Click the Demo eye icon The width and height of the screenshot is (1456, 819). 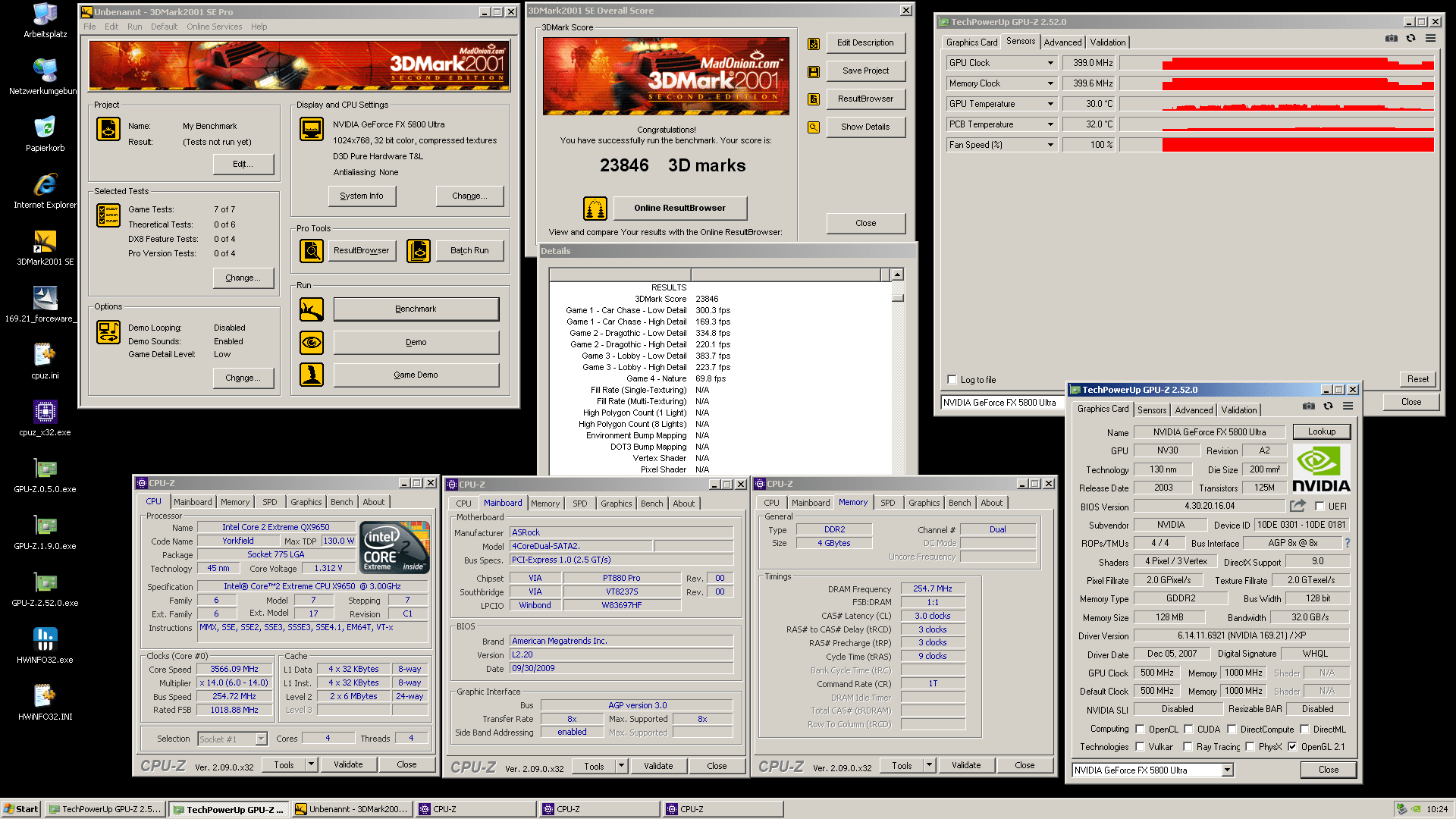pos(312,342)
